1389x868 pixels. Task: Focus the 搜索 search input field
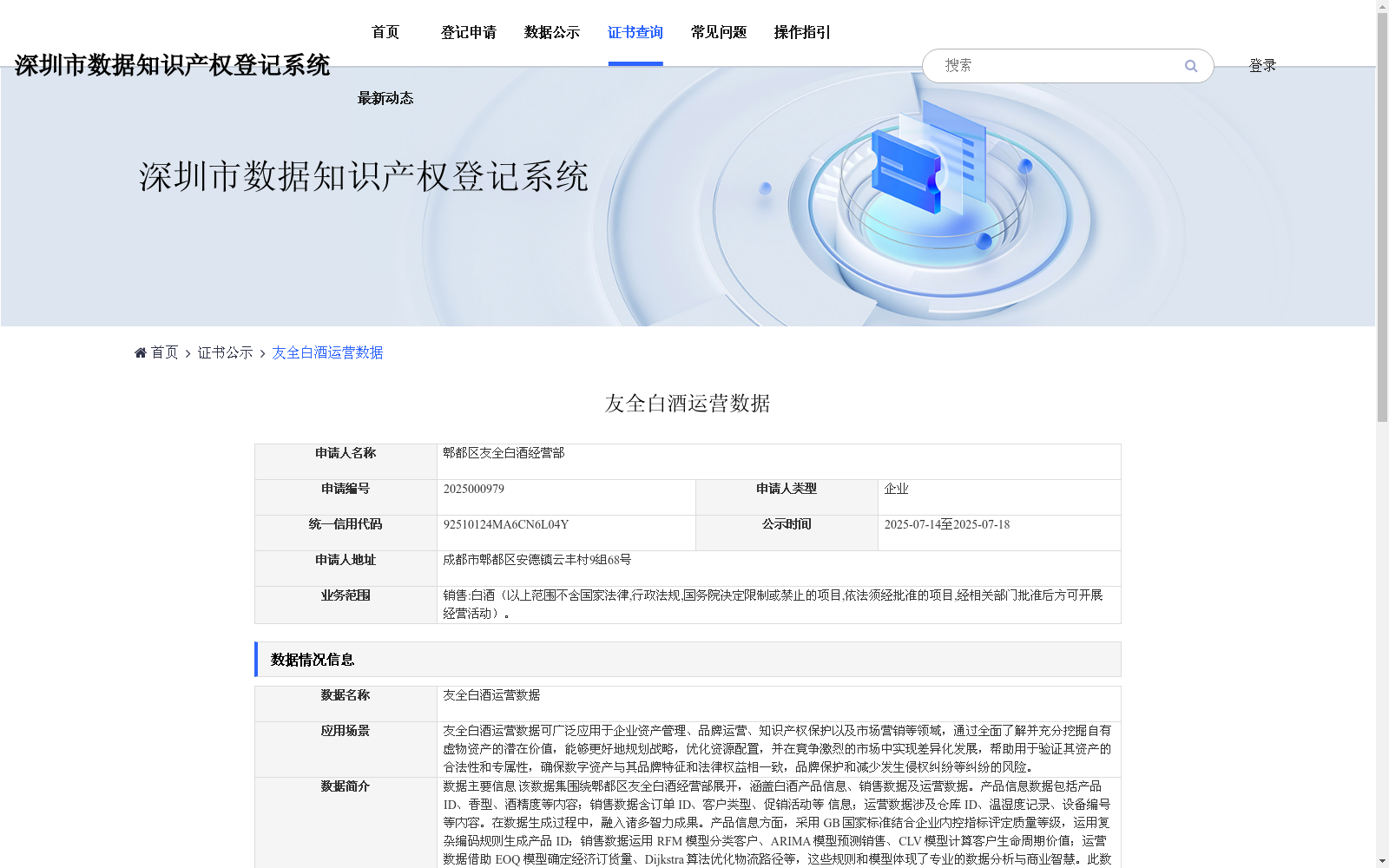coord(1059,66)
